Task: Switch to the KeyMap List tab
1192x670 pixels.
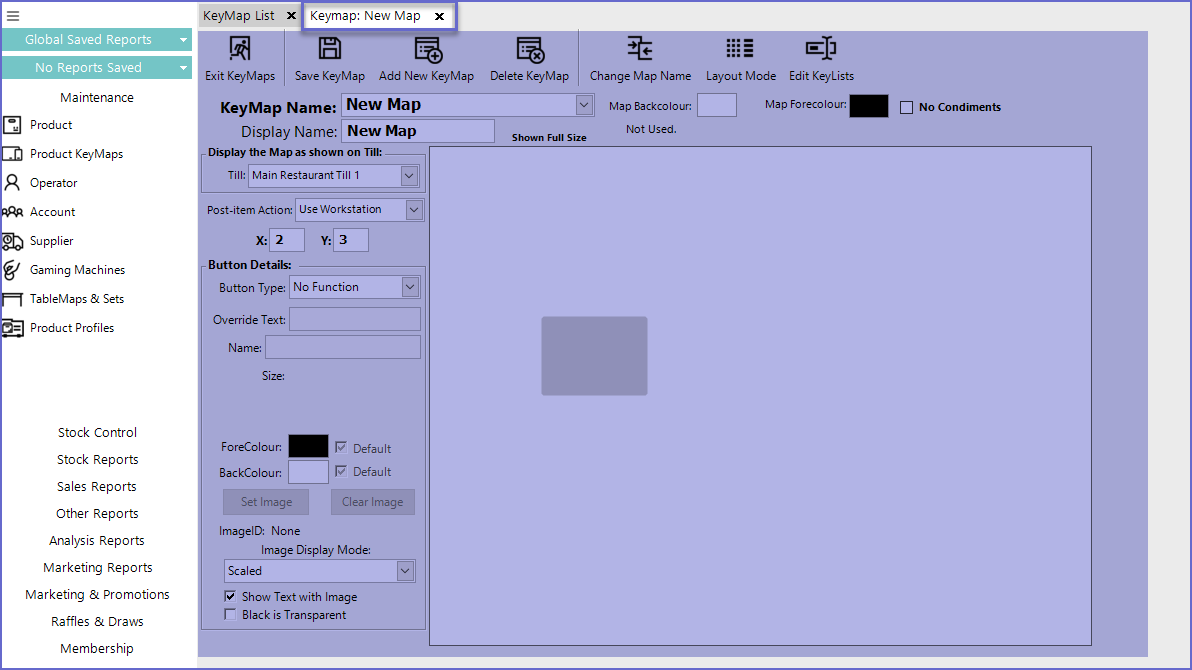Action: [x=239, y=16]
